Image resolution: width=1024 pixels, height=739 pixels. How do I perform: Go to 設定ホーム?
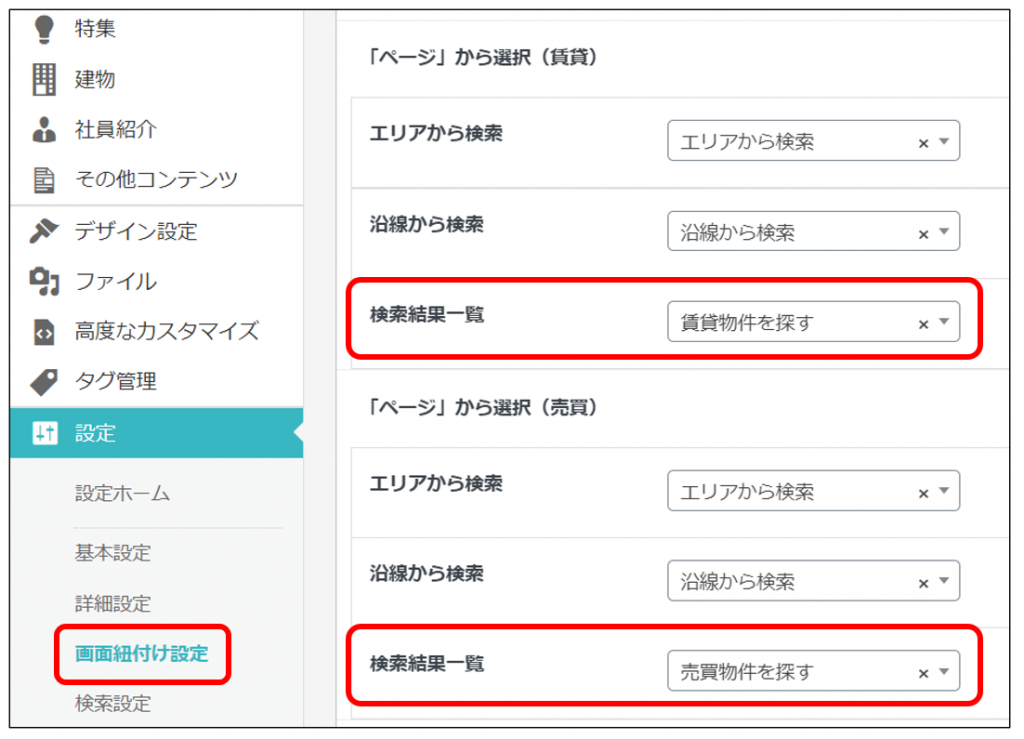[x=122, y=493]
